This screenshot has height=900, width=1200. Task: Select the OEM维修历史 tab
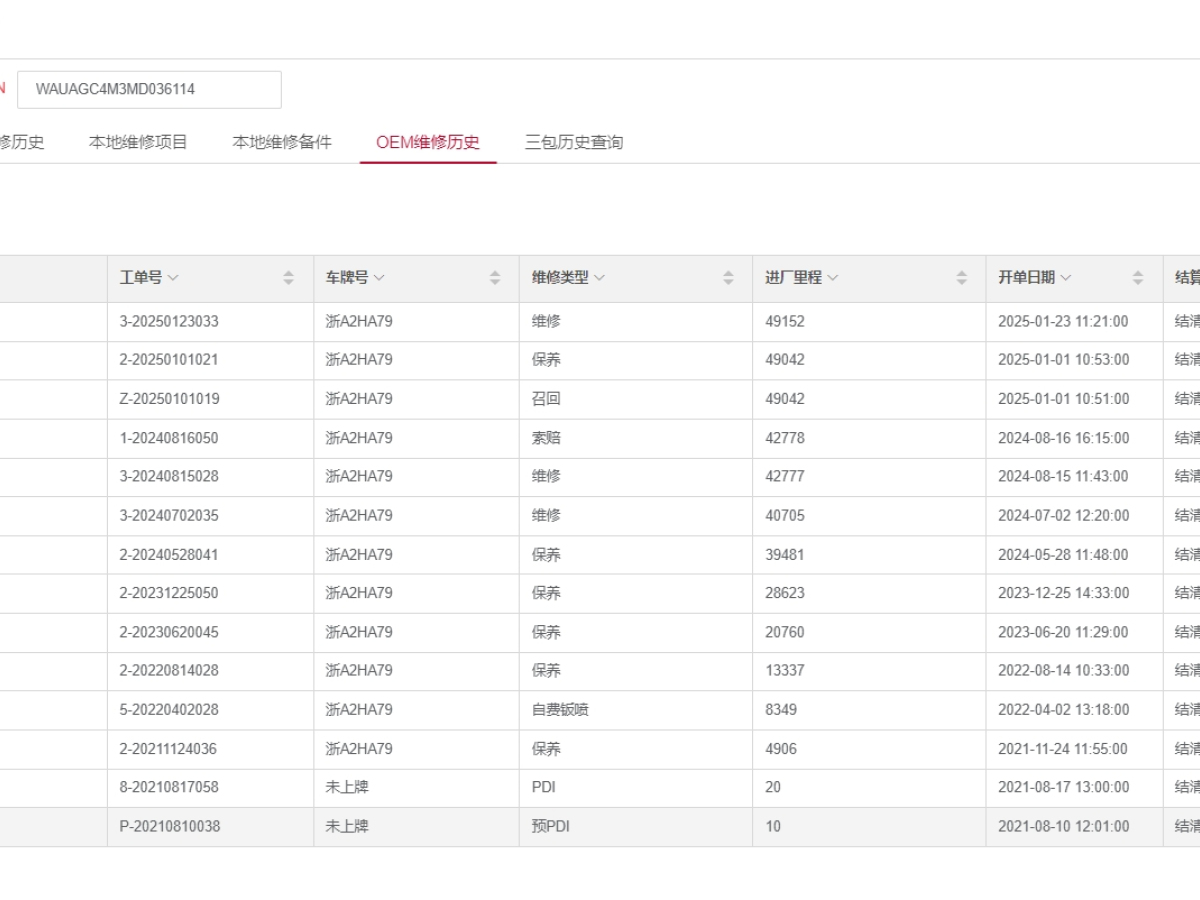[x=428, y=142]
